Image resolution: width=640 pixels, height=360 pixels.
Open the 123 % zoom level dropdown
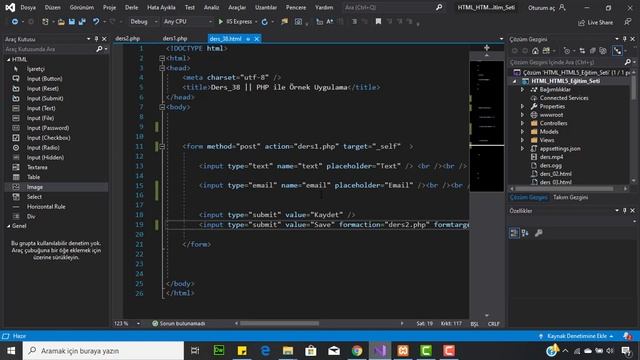[x=138, y=324]
